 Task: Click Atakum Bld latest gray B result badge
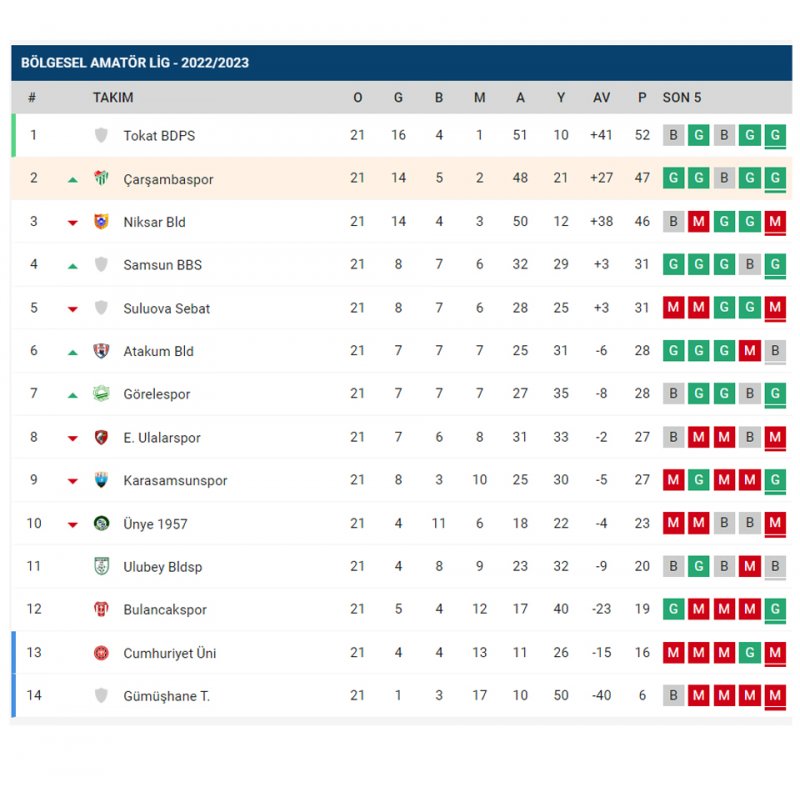click(x=775, y=351)
